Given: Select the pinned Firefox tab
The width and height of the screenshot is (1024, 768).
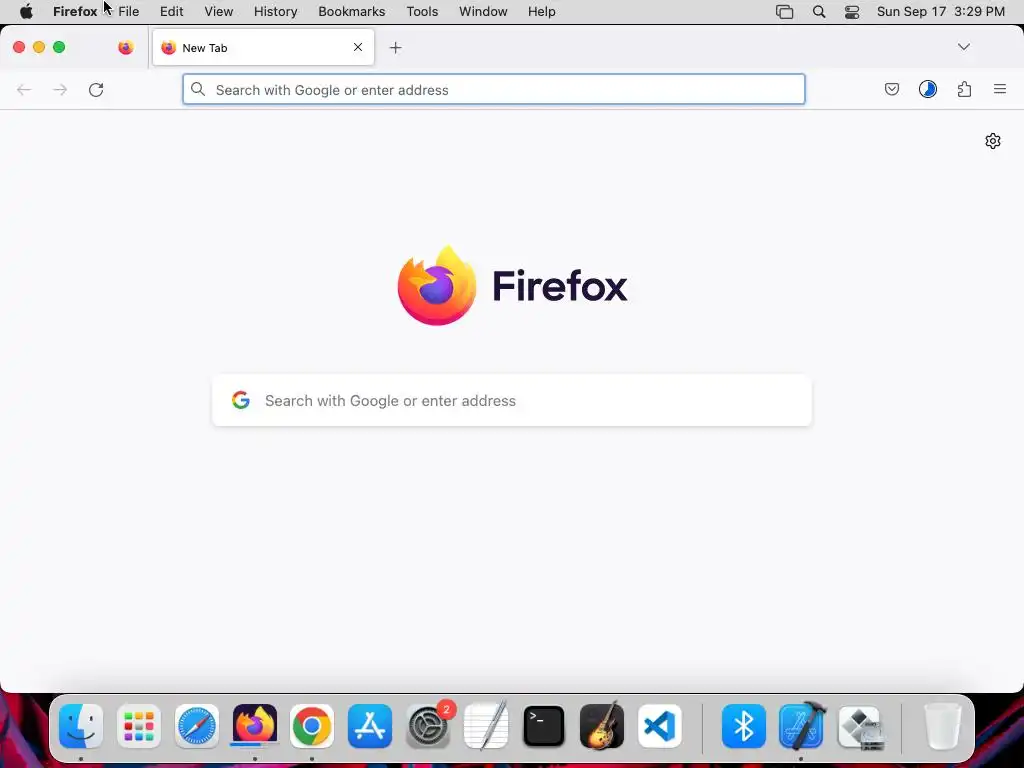Looking at the screenshot, I should pos(126,47).
